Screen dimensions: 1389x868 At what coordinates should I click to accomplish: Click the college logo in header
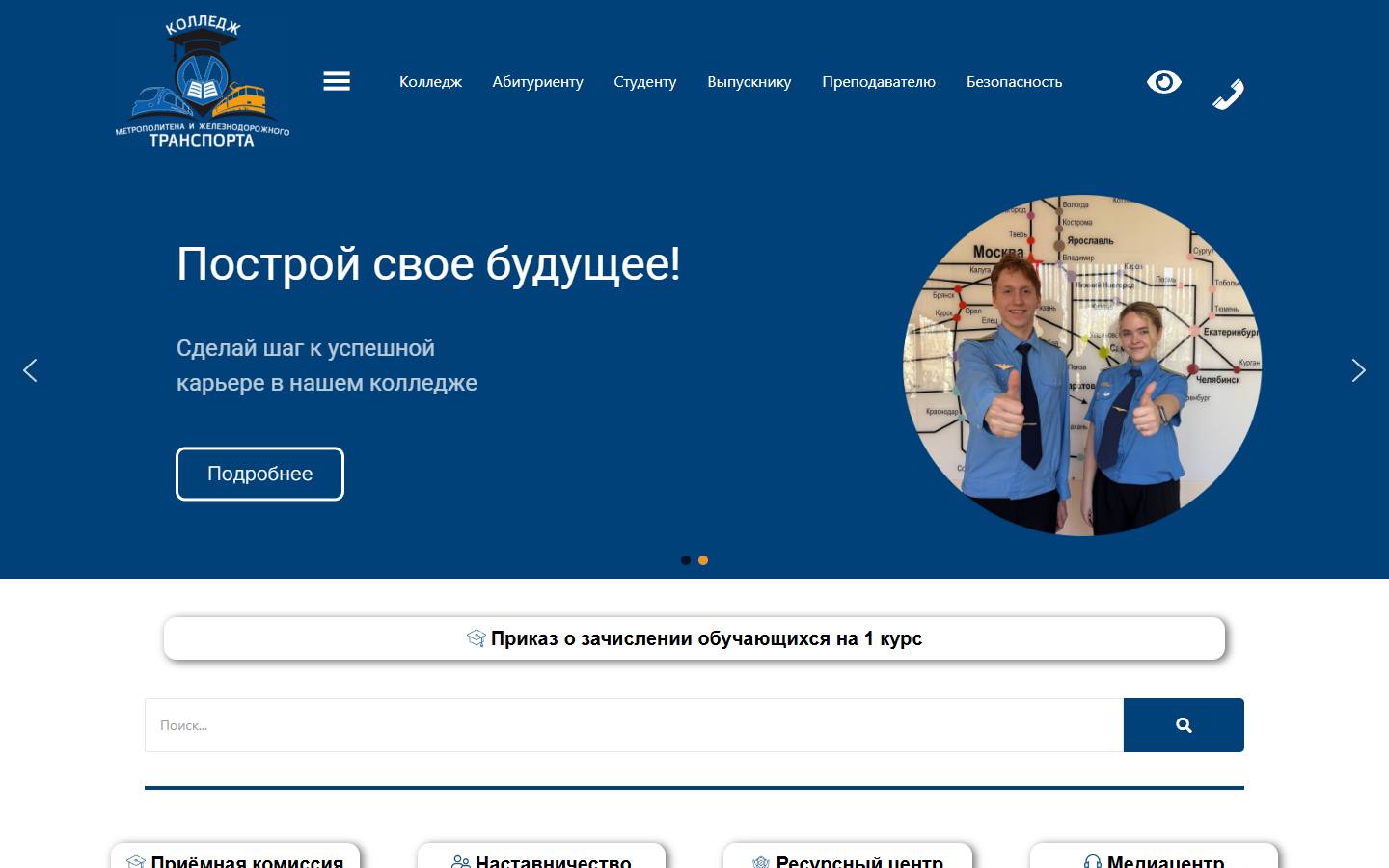(x=203, y=82)
